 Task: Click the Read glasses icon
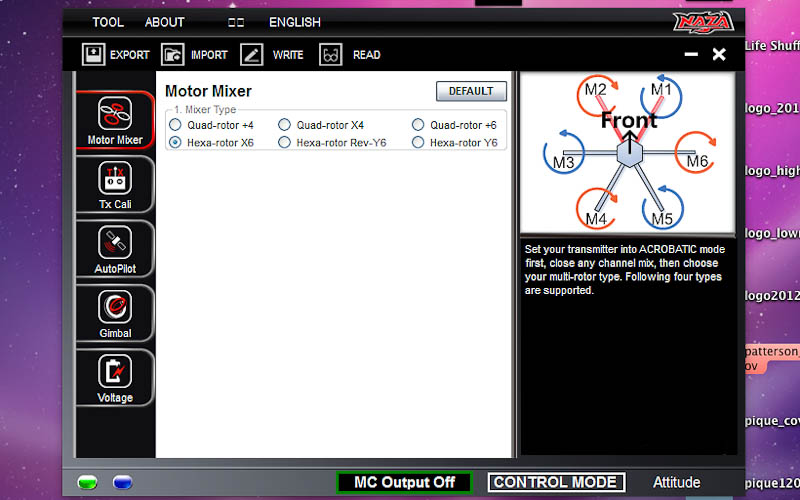point(331,55)
